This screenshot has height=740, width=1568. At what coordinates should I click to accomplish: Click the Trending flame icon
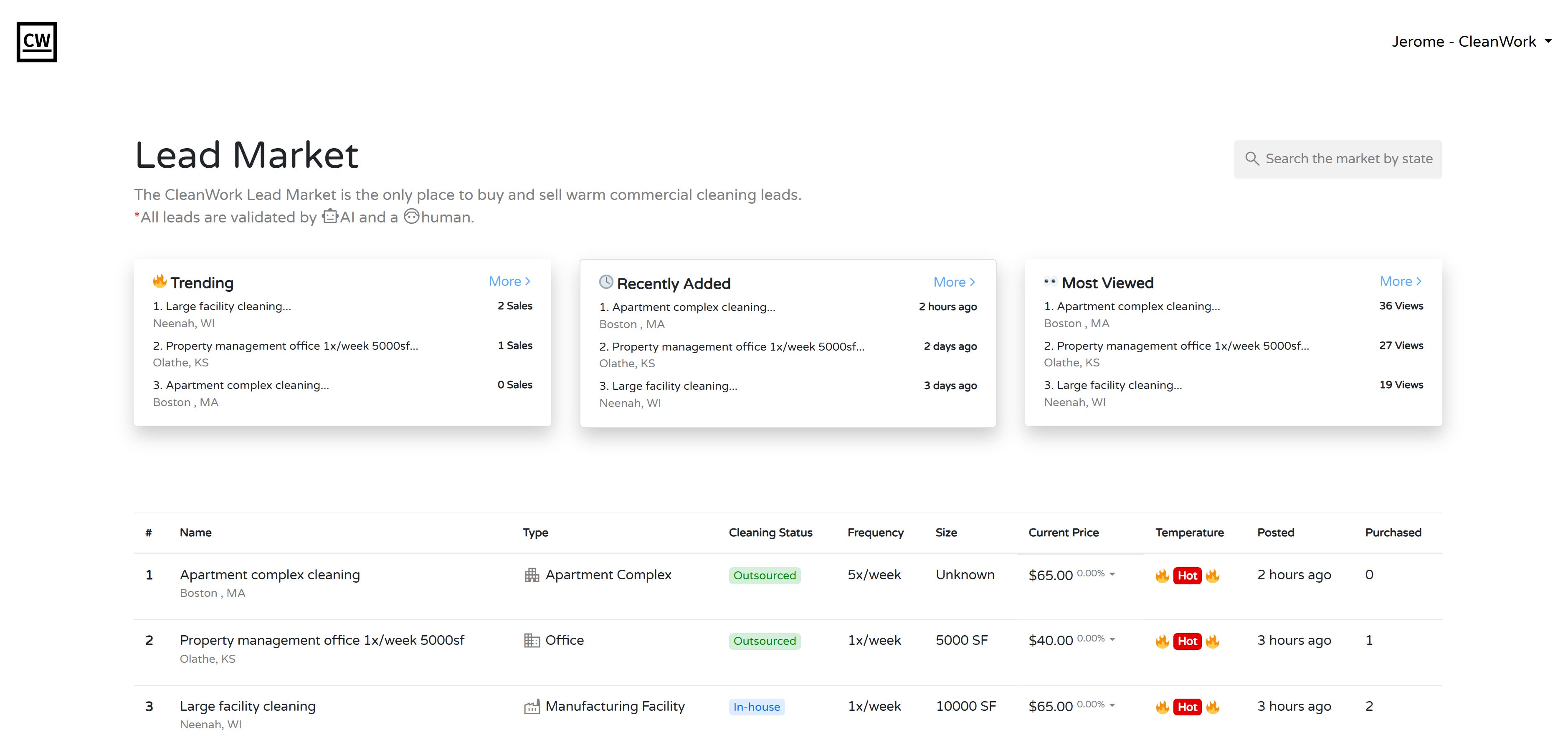[x=160, y=281]
